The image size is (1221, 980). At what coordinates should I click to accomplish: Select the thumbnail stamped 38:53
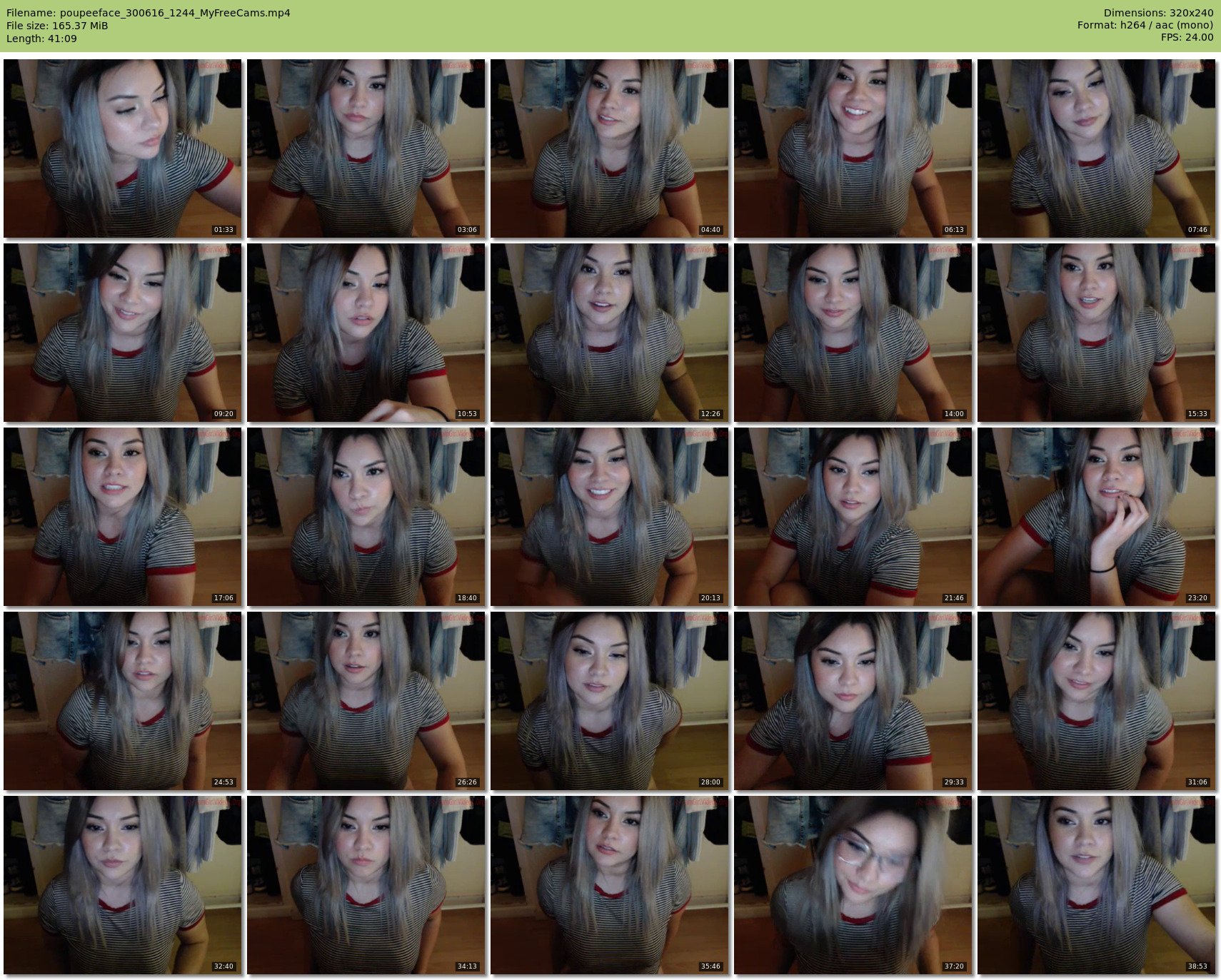[x=1097, y=885]
